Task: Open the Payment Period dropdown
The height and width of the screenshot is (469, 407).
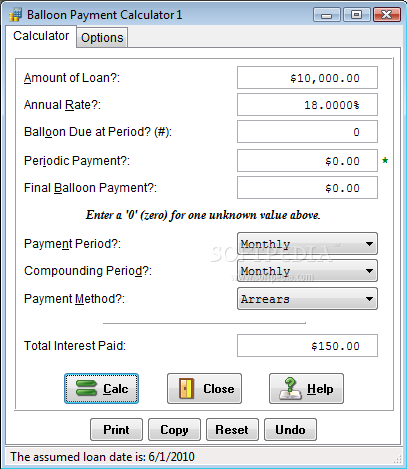Action: click(x=307, y=244)
